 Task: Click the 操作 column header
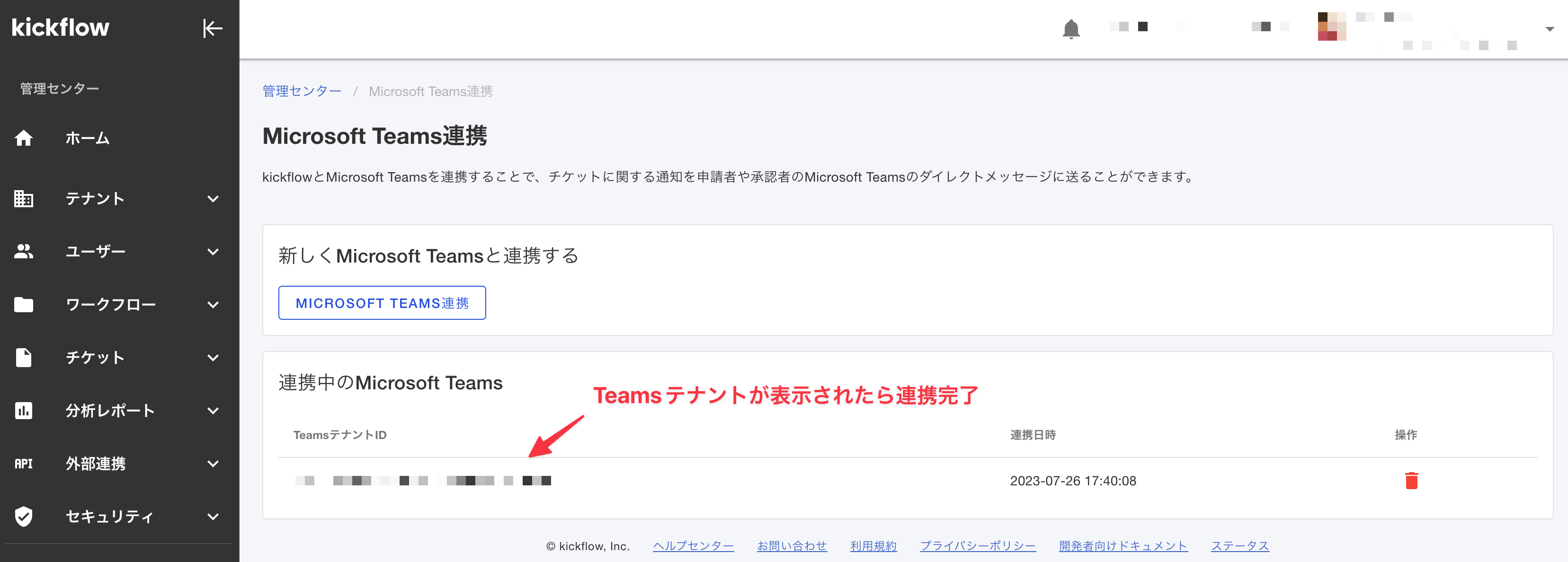click(x=1406, y=435)
